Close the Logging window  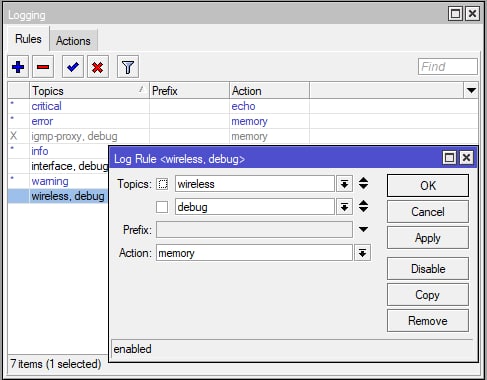pos(472,14)
